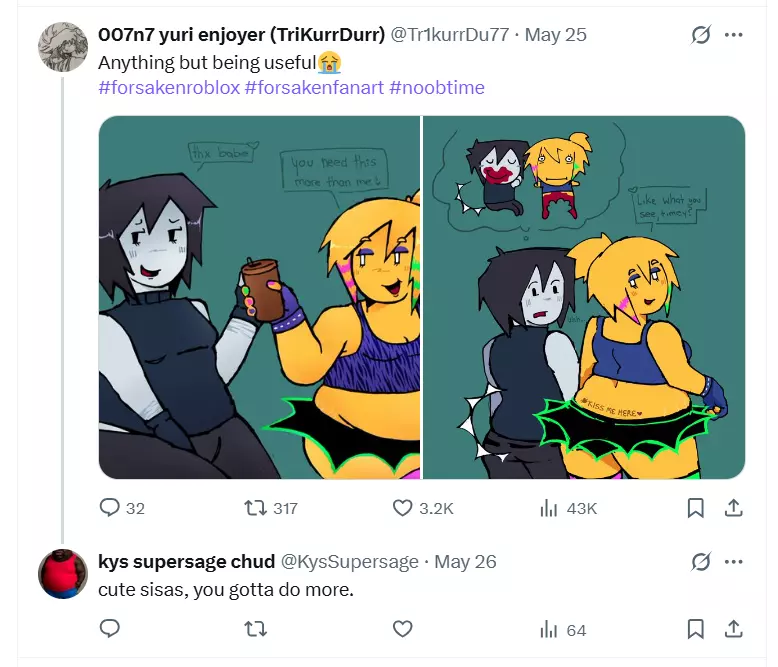Repost the tweet with 317 reposts
This screenshot has height=667, width=778.
coord(256,508)
